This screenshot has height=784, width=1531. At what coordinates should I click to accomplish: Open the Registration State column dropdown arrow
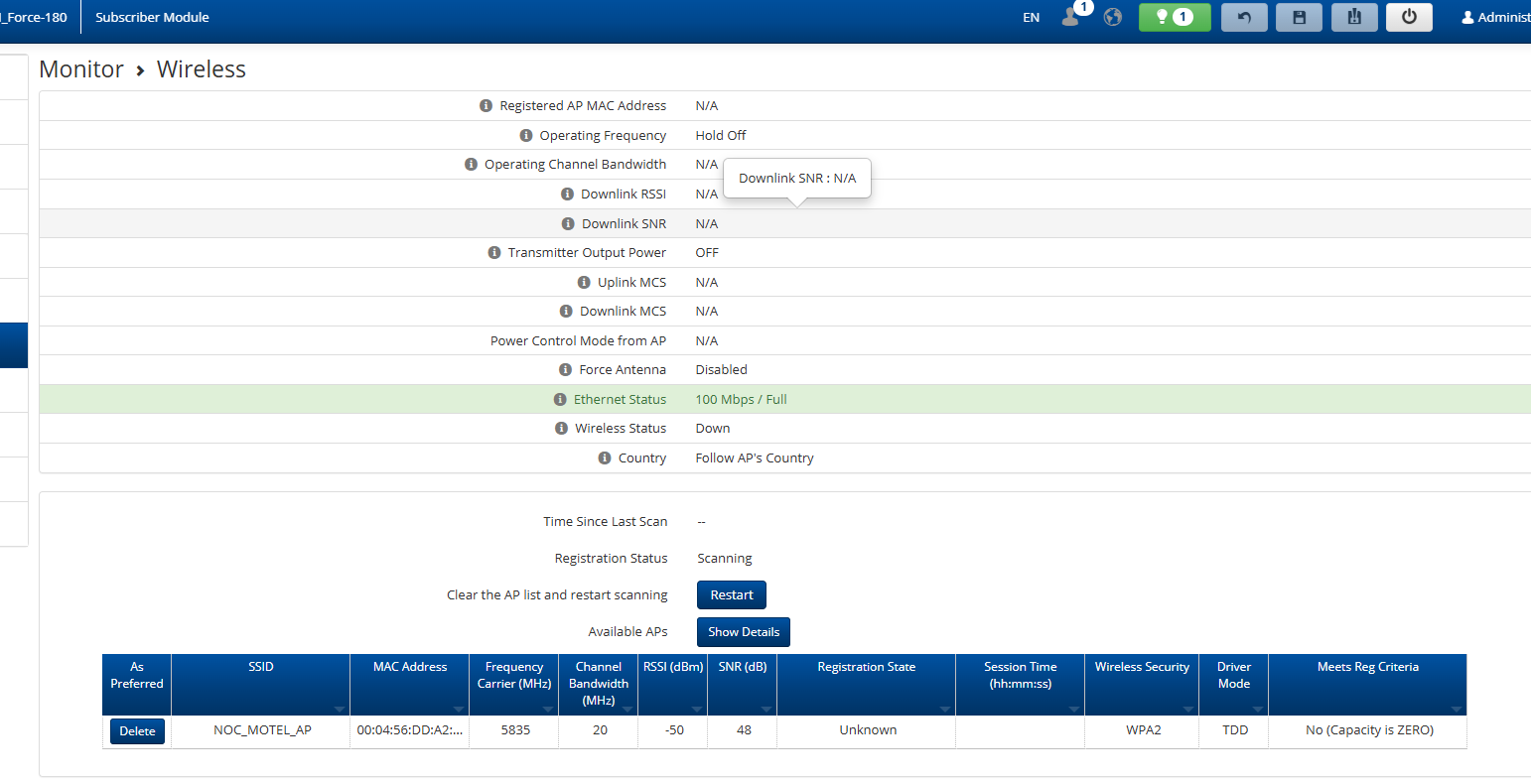coord(944,709)
